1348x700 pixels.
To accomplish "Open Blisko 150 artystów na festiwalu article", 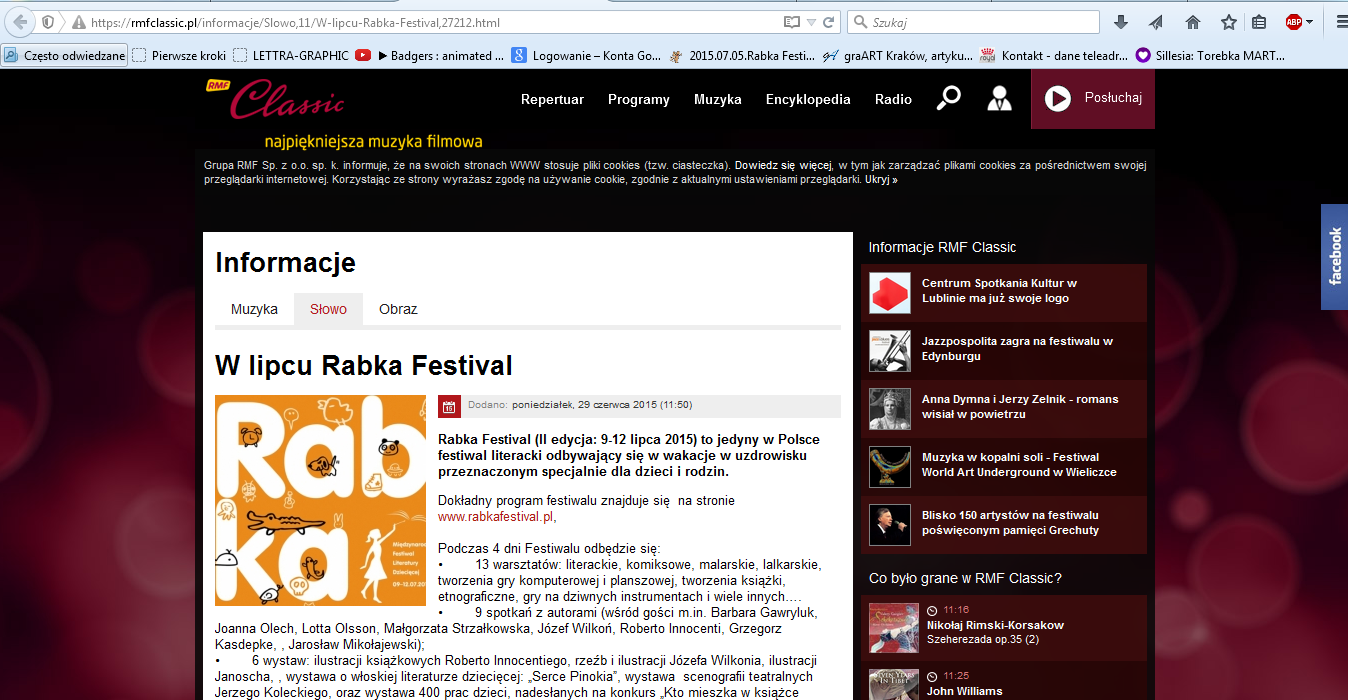I will [x=1010, y=523].
